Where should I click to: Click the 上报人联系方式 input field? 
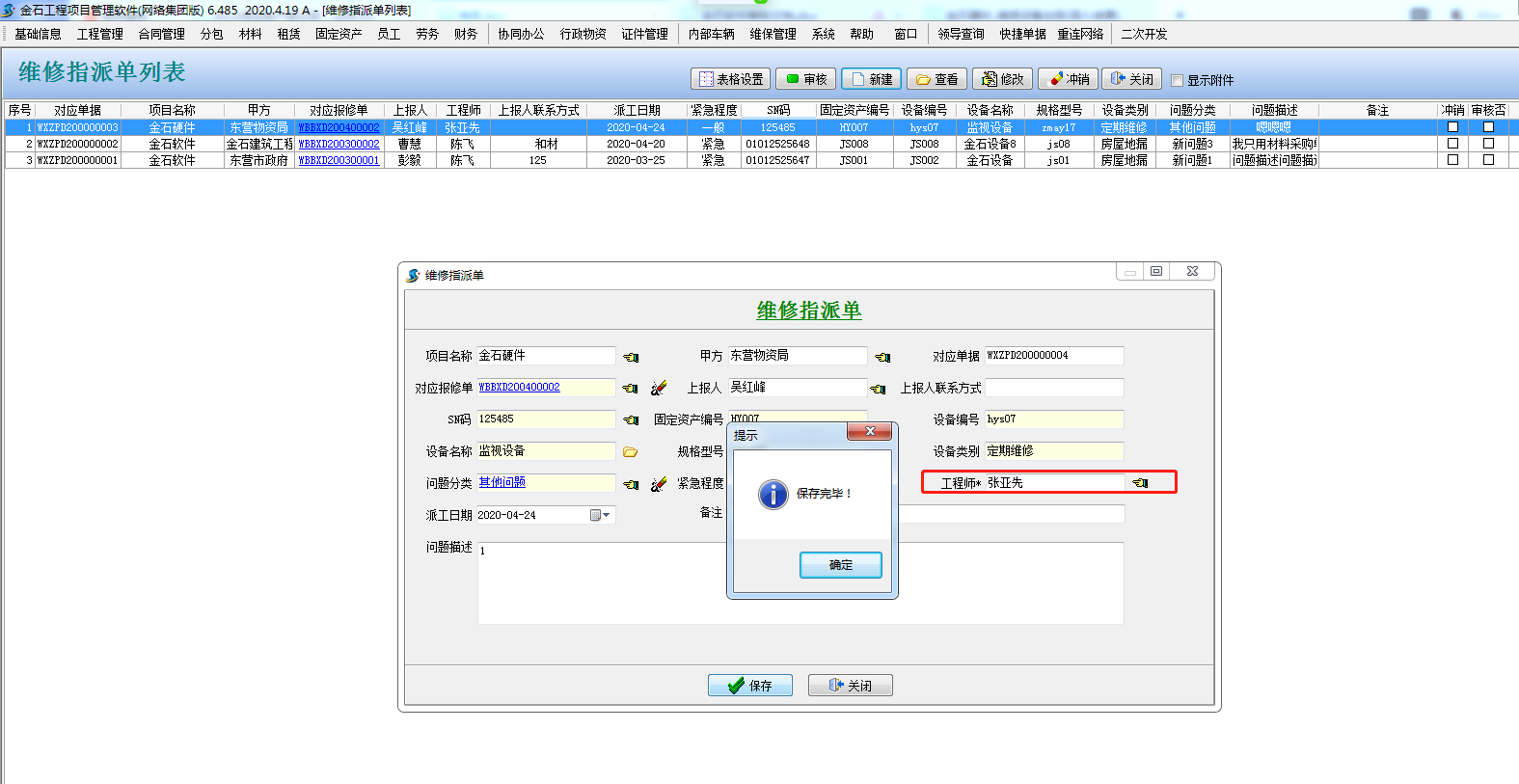pos(1053,388)
